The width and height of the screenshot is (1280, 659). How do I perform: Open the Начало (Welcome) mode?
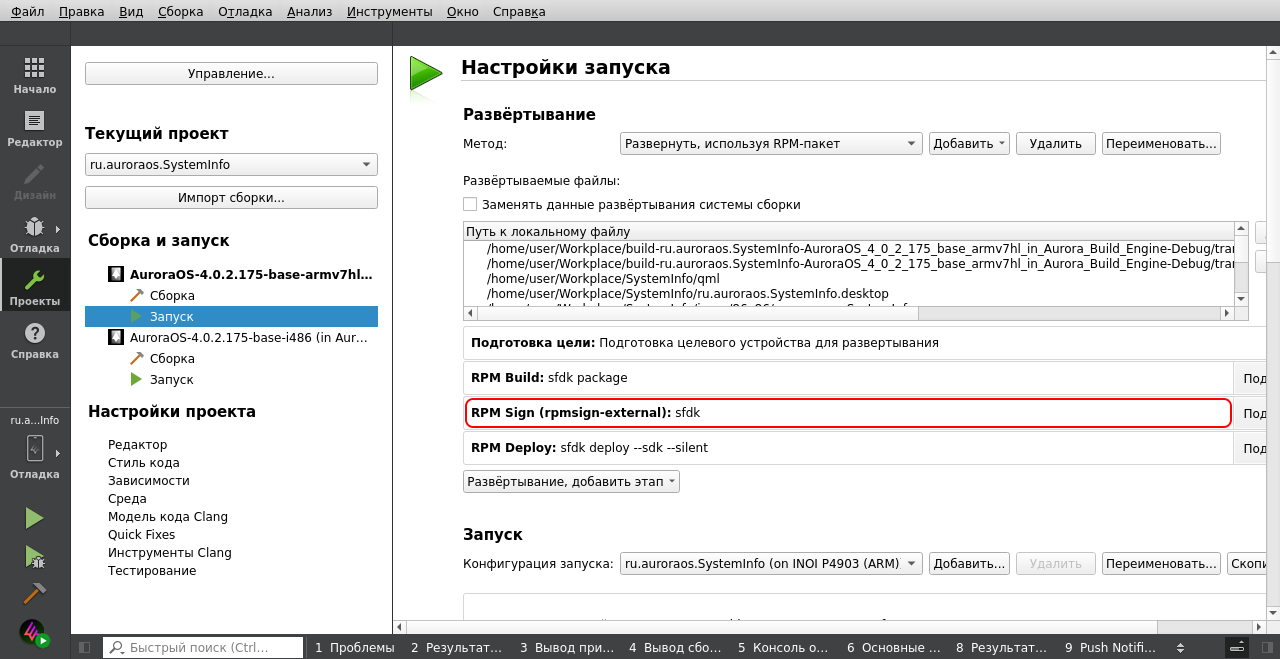pos(34,76)
